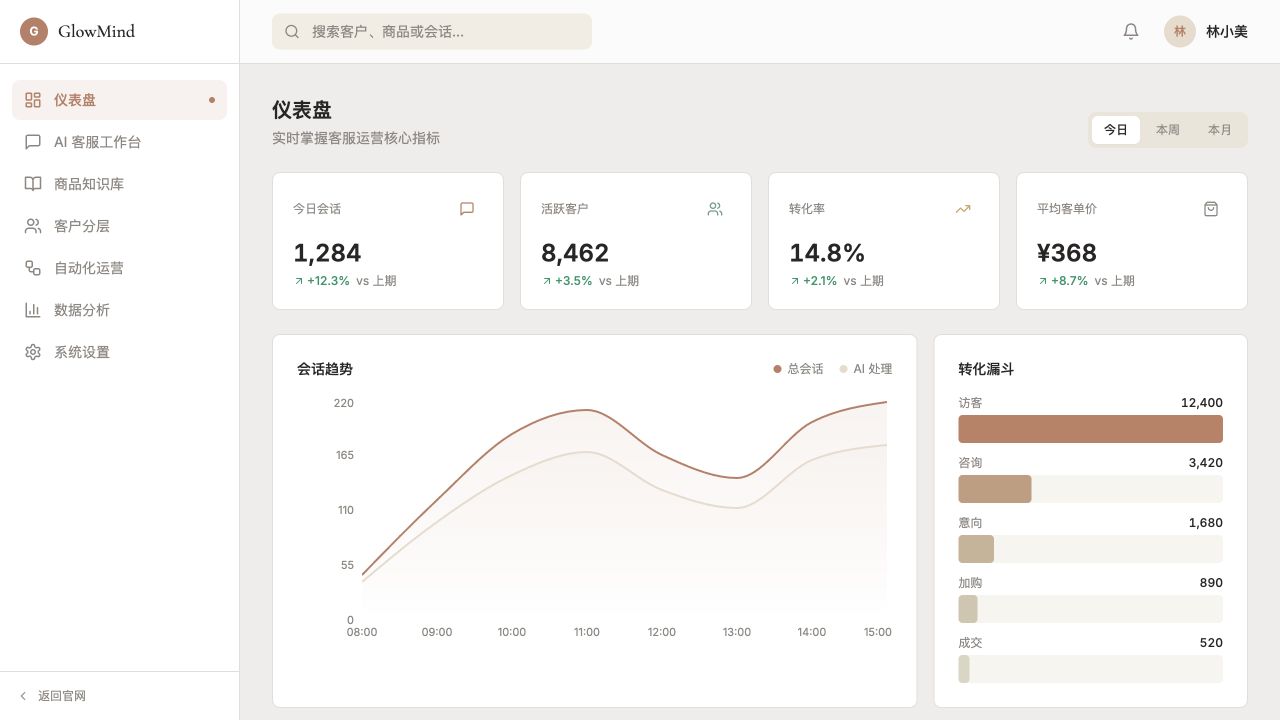This screenshot has width=1280, height=720.
Task: Open 商品知识库 in the sidebar
Action: [119, 184]
